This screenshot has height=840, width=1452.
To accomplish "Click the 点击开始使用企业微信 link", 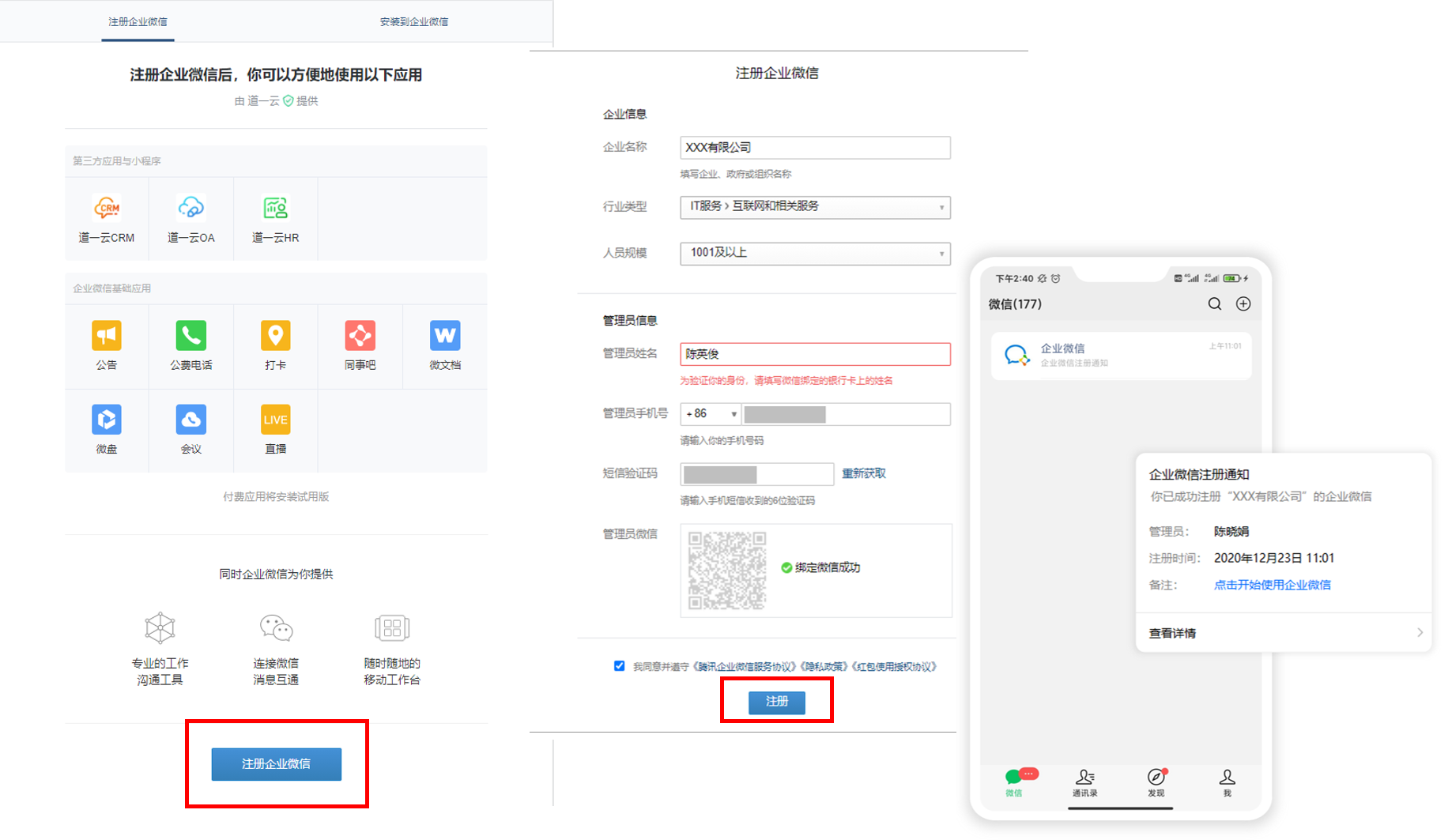I will pyautogui.click(x=1272, y=585).
